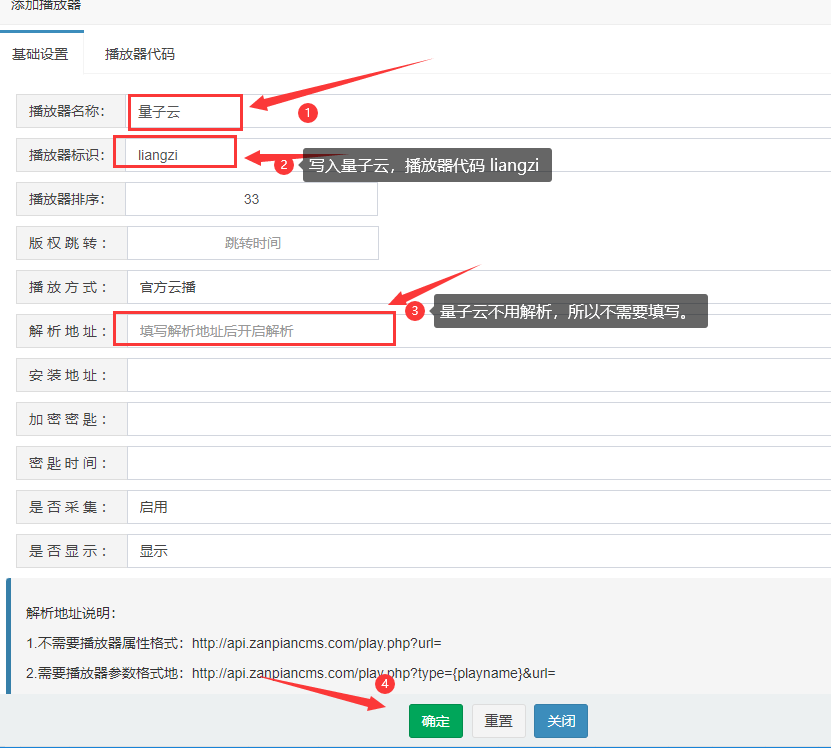Click the red circle marker numbered 1
The width and height of the screenshot is (831, 748).
click(x=308, y=114)
